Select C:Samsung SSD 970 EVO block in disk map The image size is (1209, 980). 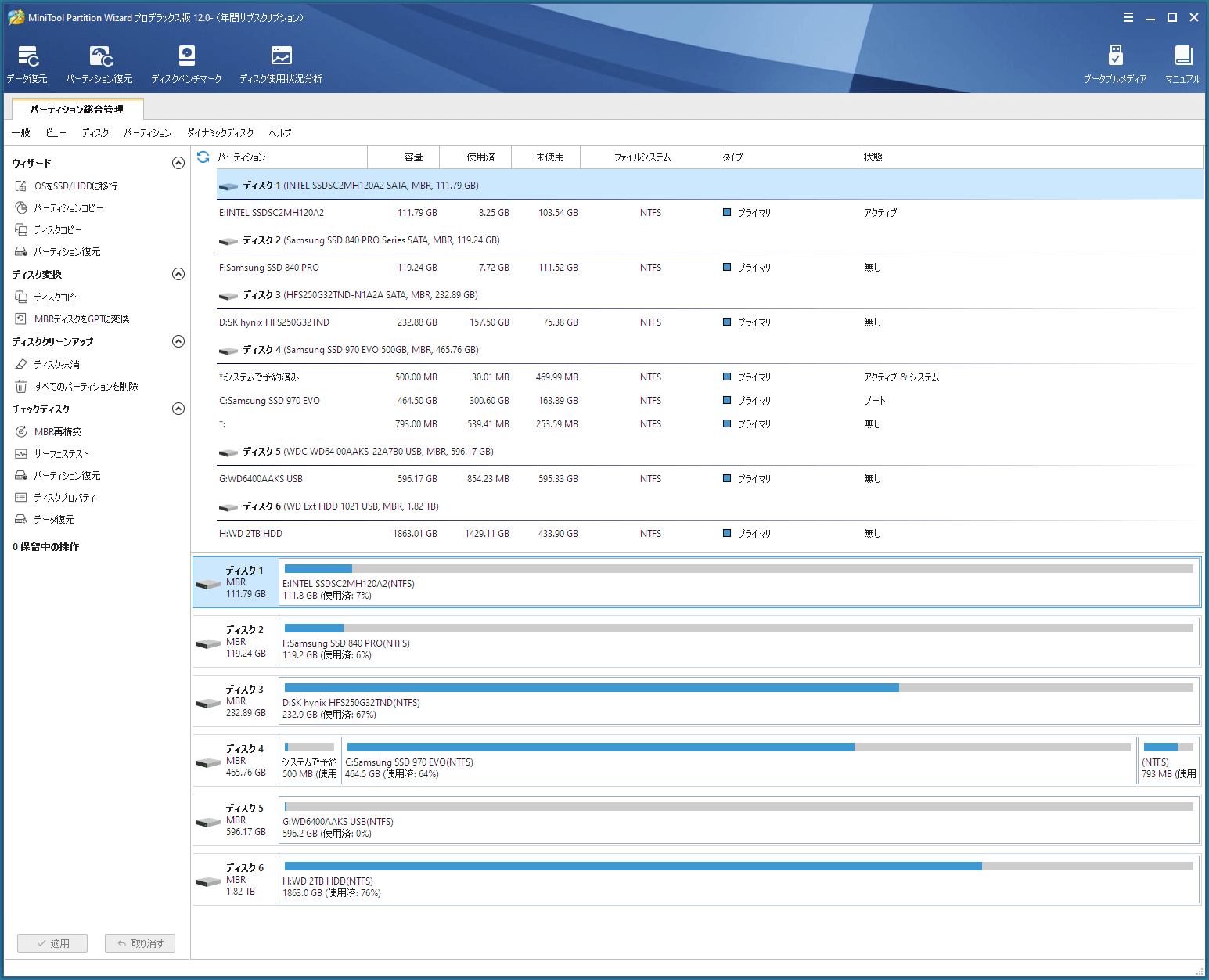739,760
